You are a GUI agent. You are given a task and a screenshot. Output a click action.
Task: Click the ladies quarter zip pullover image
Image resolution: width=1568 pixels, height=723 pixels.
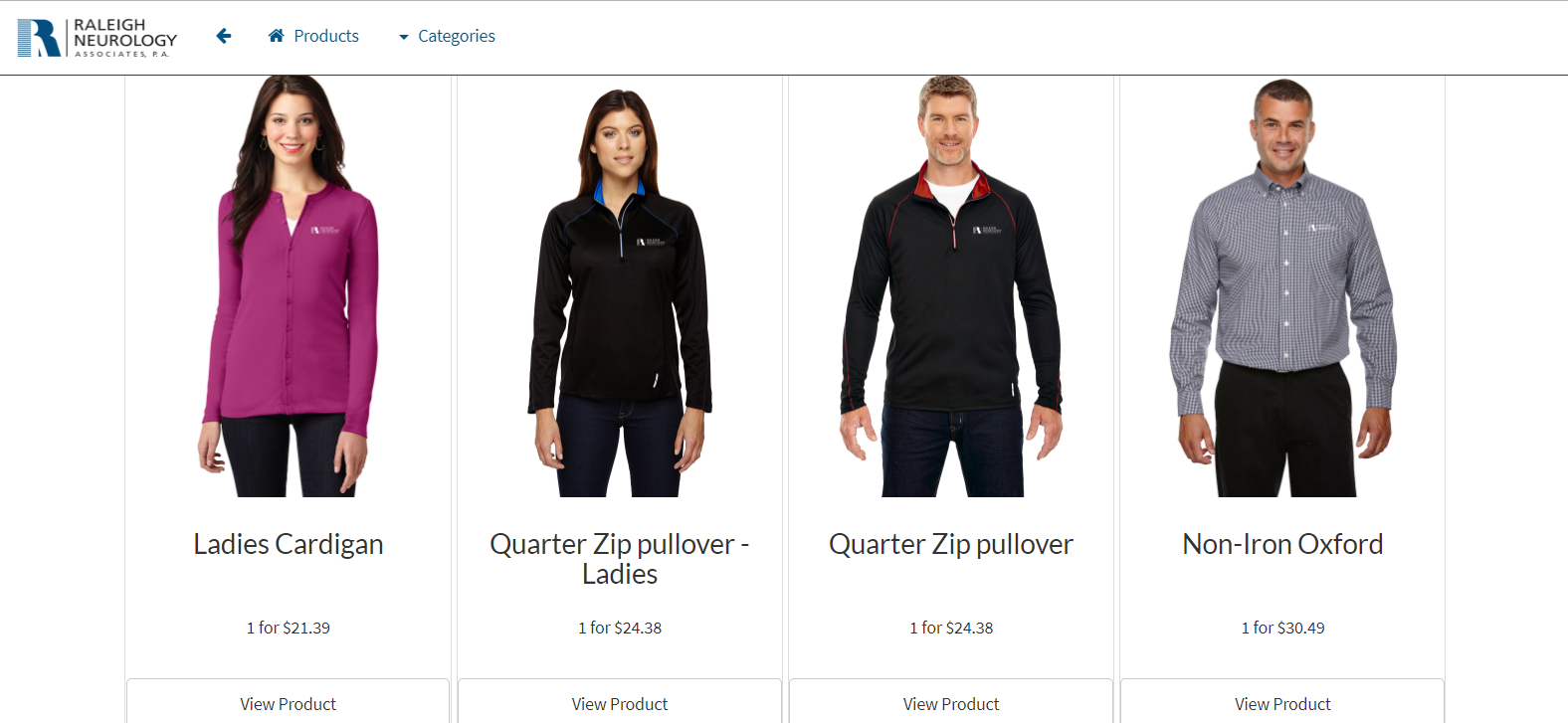pyautogui.click(x=620, y=292)
